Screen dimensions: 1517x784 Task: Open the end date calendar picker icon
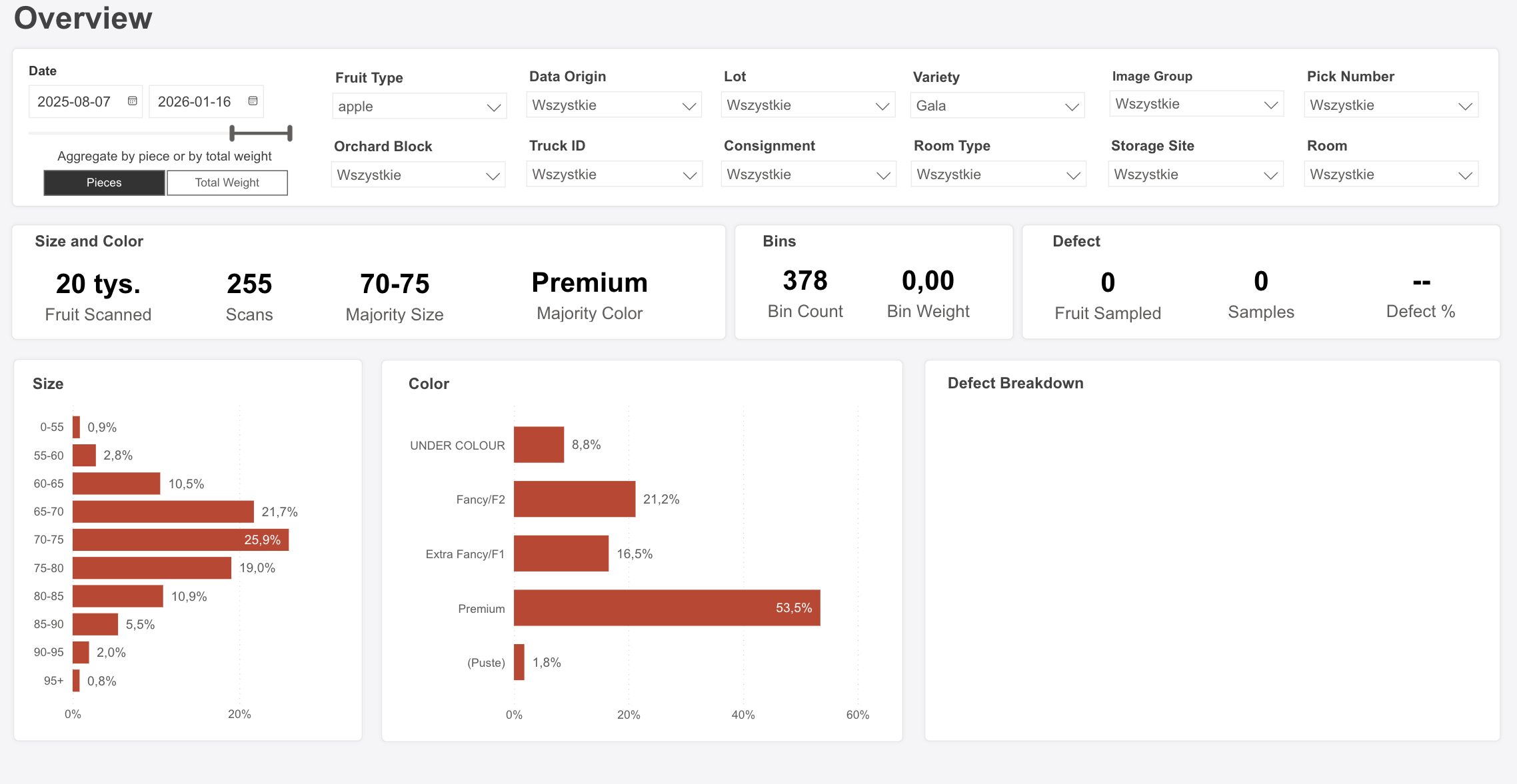[253, 101]
